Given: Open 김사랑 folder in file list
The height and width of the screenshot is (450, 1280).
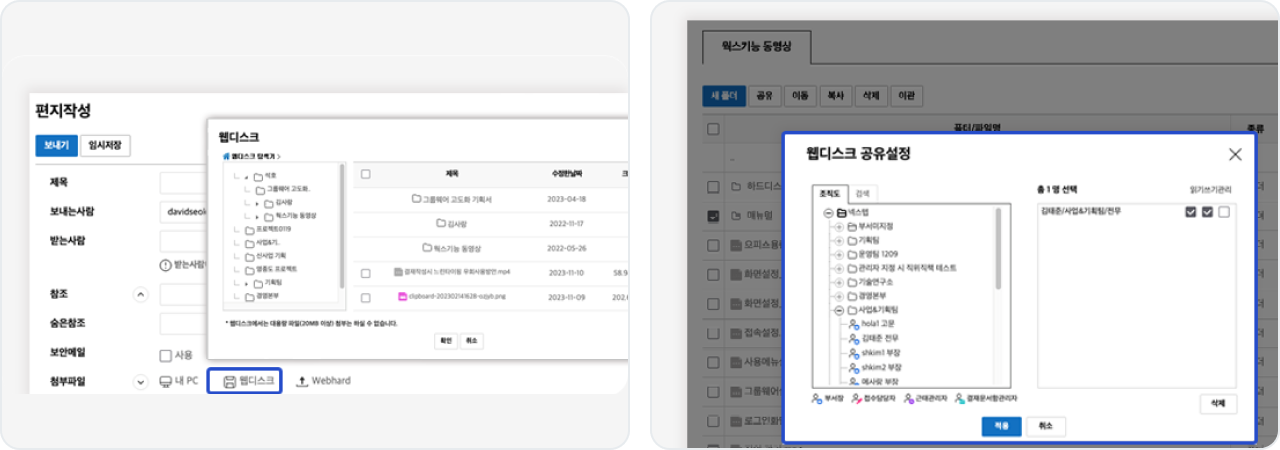Looking at the screenshot, I should coord(452,223).
